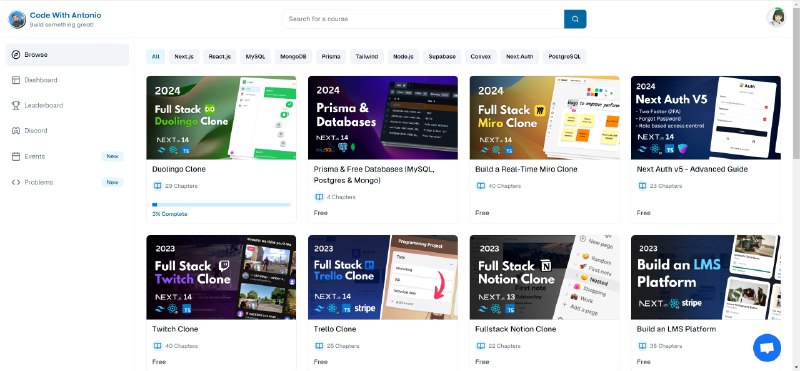This screenshot has width=800, height=371.
Task: Click the book icon beside 4 Chapters
Action: [319, 197]
